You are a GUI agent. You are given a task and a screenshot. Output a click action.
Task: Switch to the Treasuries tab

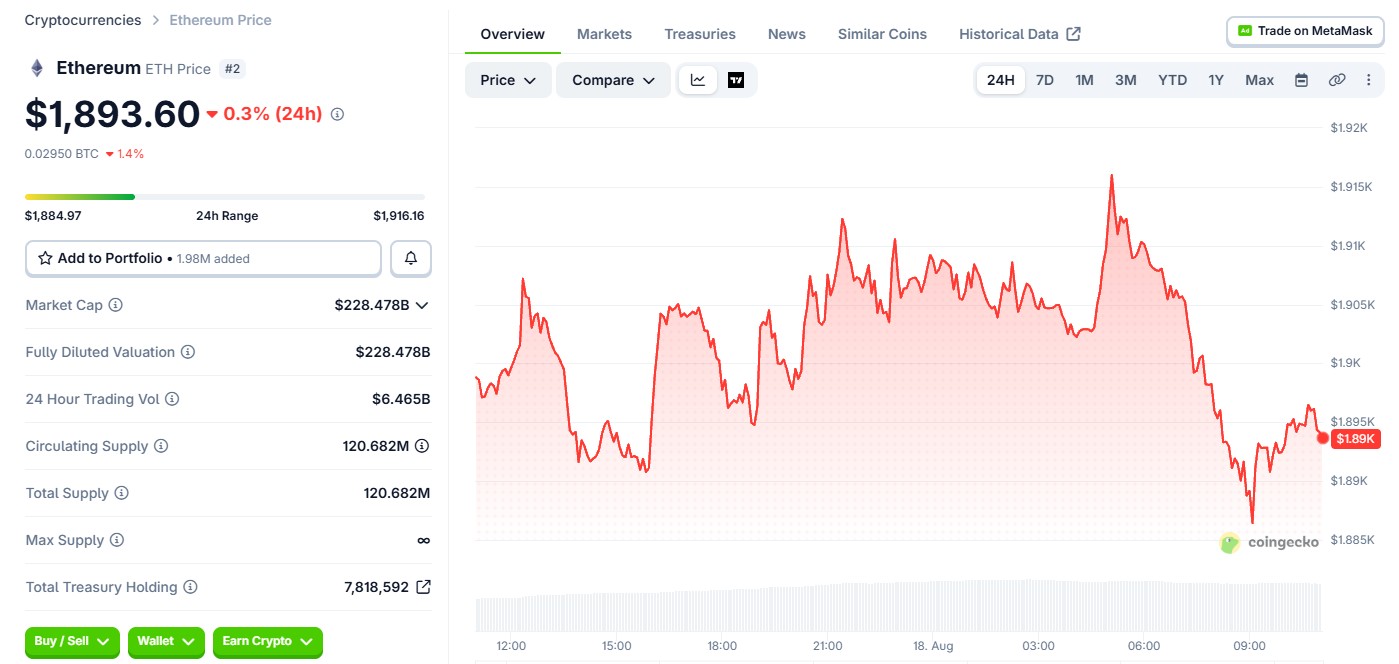coord(700,34)
